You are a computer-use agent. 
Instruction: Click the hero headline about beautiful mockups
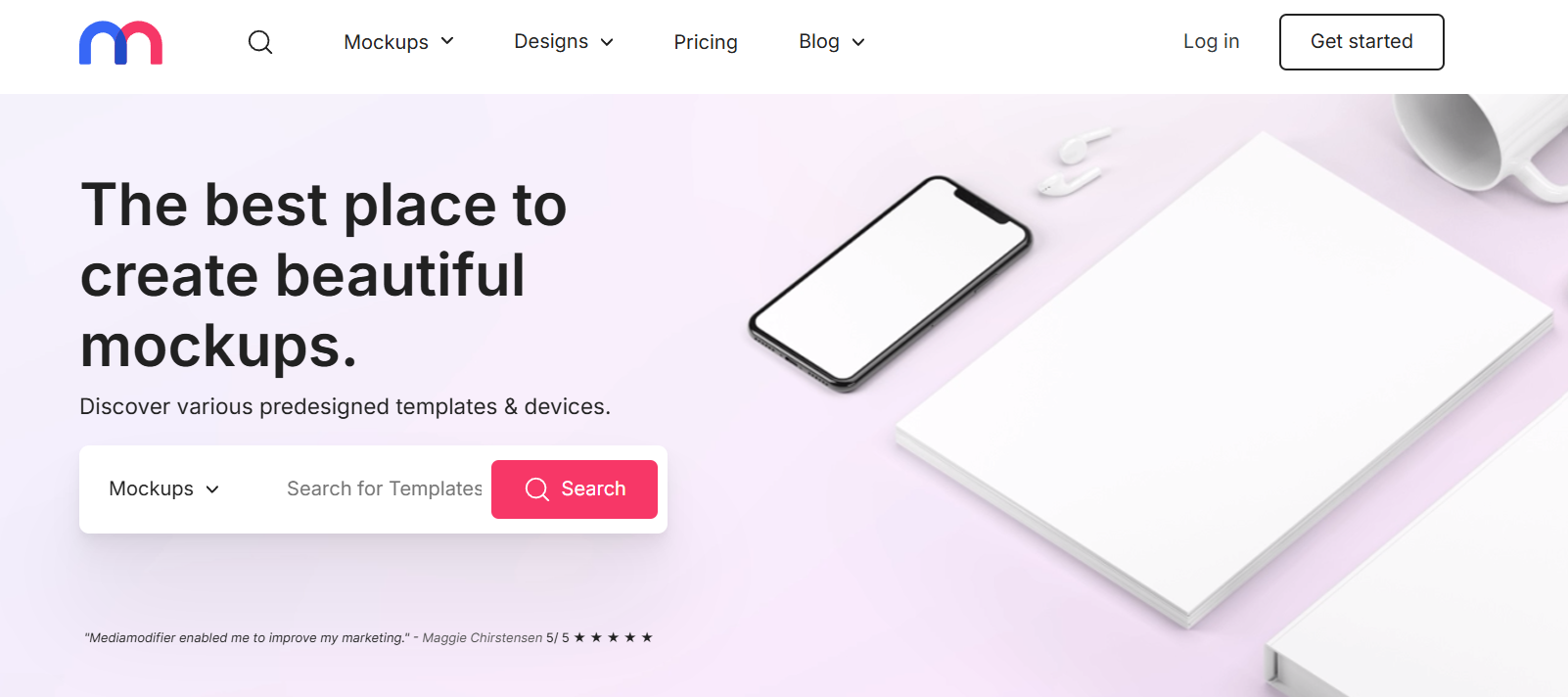tap(324, 275)
